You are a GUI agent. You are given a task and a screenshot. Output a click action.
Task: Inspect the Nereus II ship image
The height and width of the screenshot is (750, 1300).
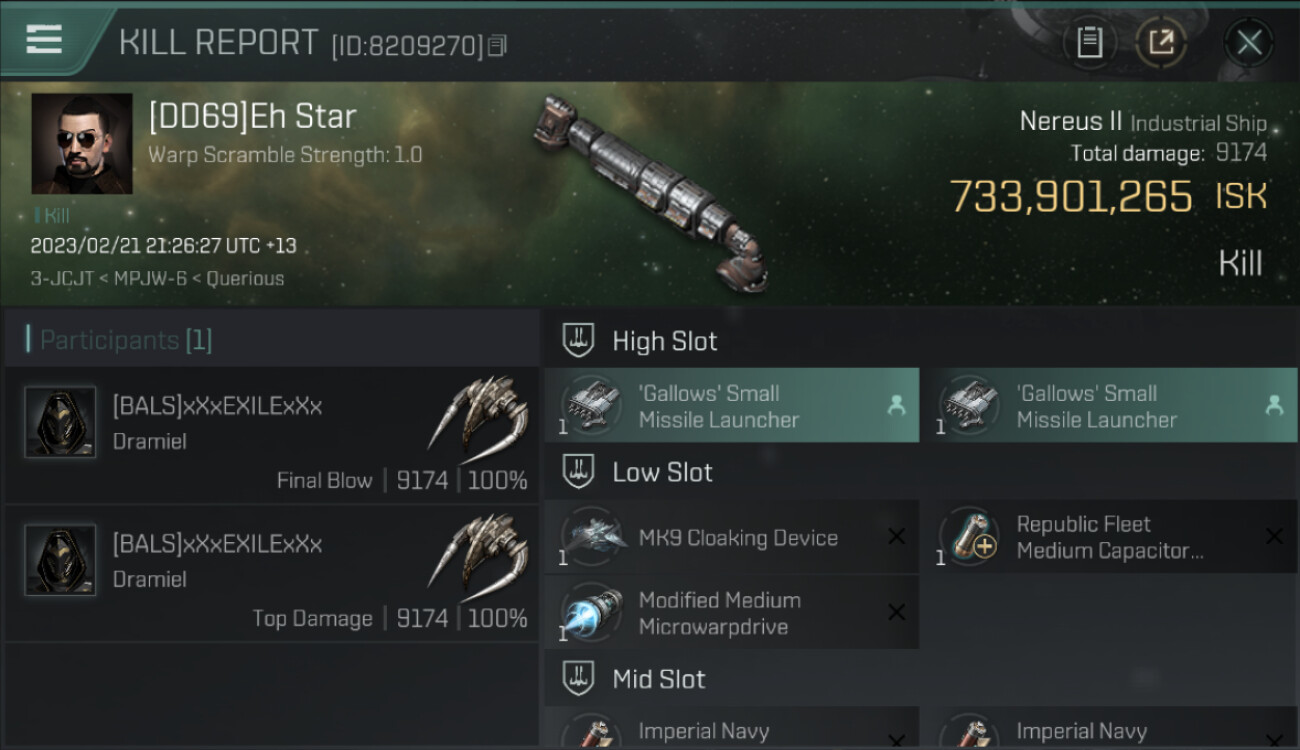click(x=652, y=190)
